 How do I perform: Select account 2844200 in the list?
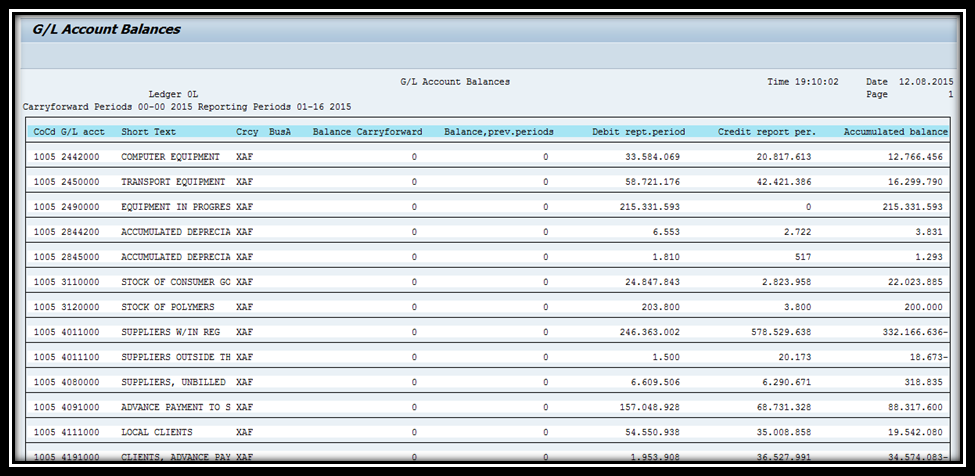[80, 232]
